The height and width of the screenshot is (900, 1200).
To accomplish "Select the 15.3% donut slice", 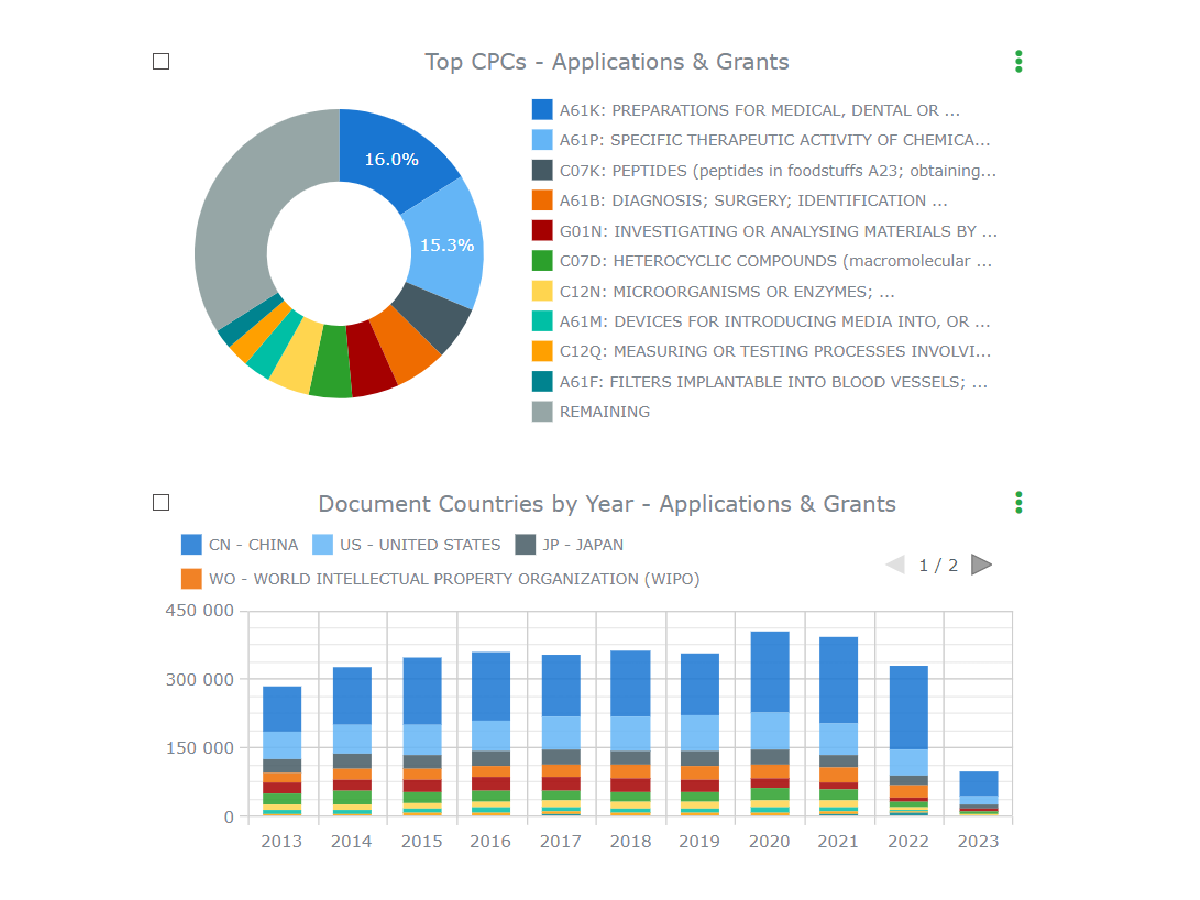I will 447,244.
